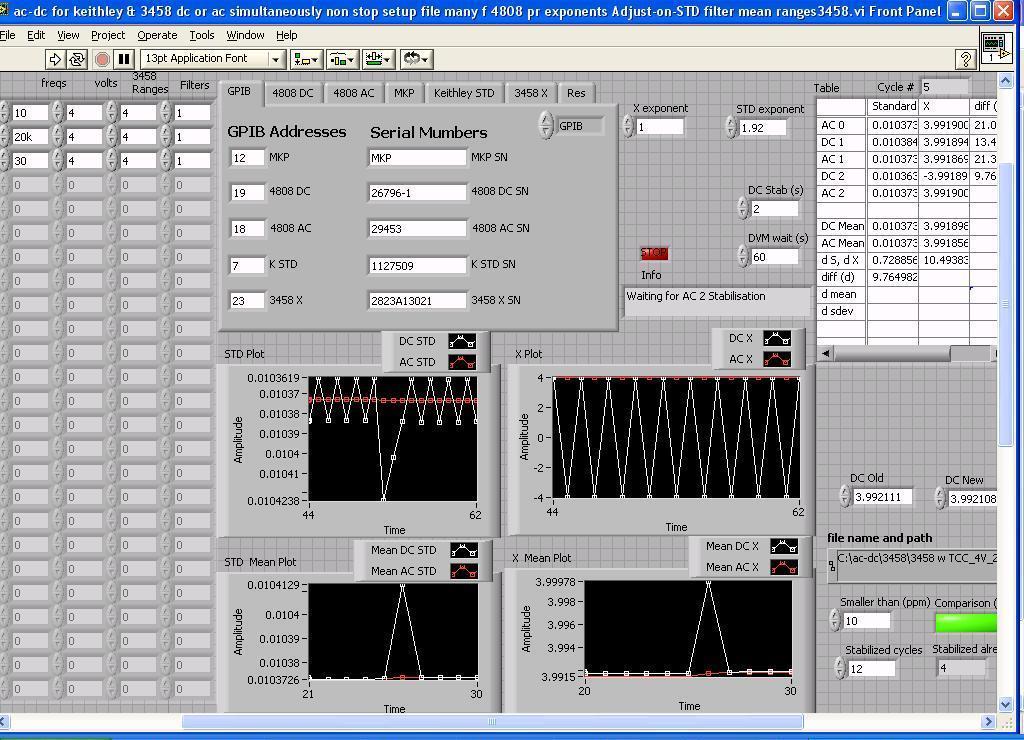The width and height of the screenshot is (1024, 740).
Task: Open the Window menu
Action: pyautogui.click(x=245, y=35)
